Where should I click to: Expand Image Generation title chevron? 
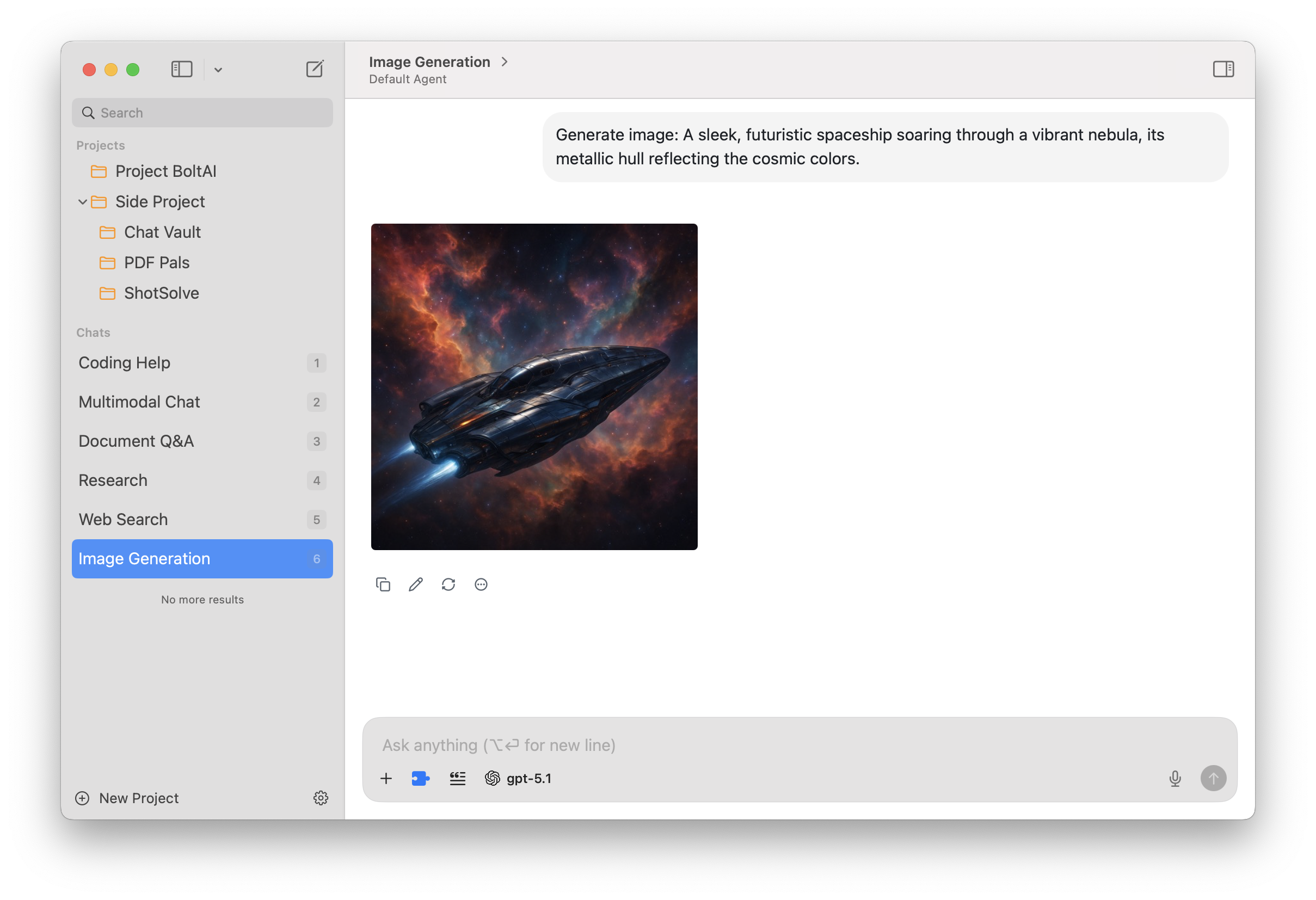pyautogui.click(x=505, y=61)
